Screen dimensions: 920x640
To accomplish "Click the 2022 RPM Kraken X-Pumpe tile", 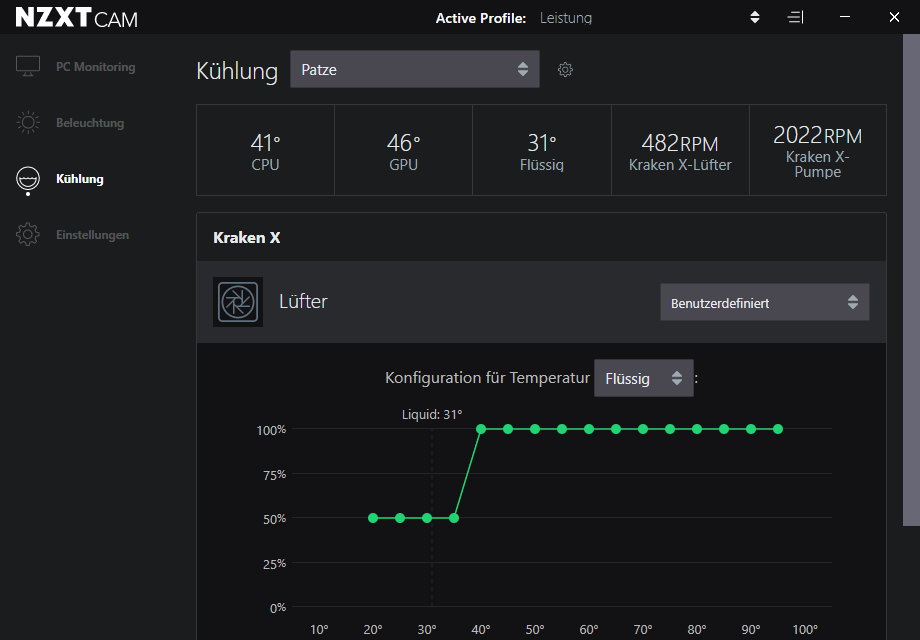I will (x=818, y=150).
